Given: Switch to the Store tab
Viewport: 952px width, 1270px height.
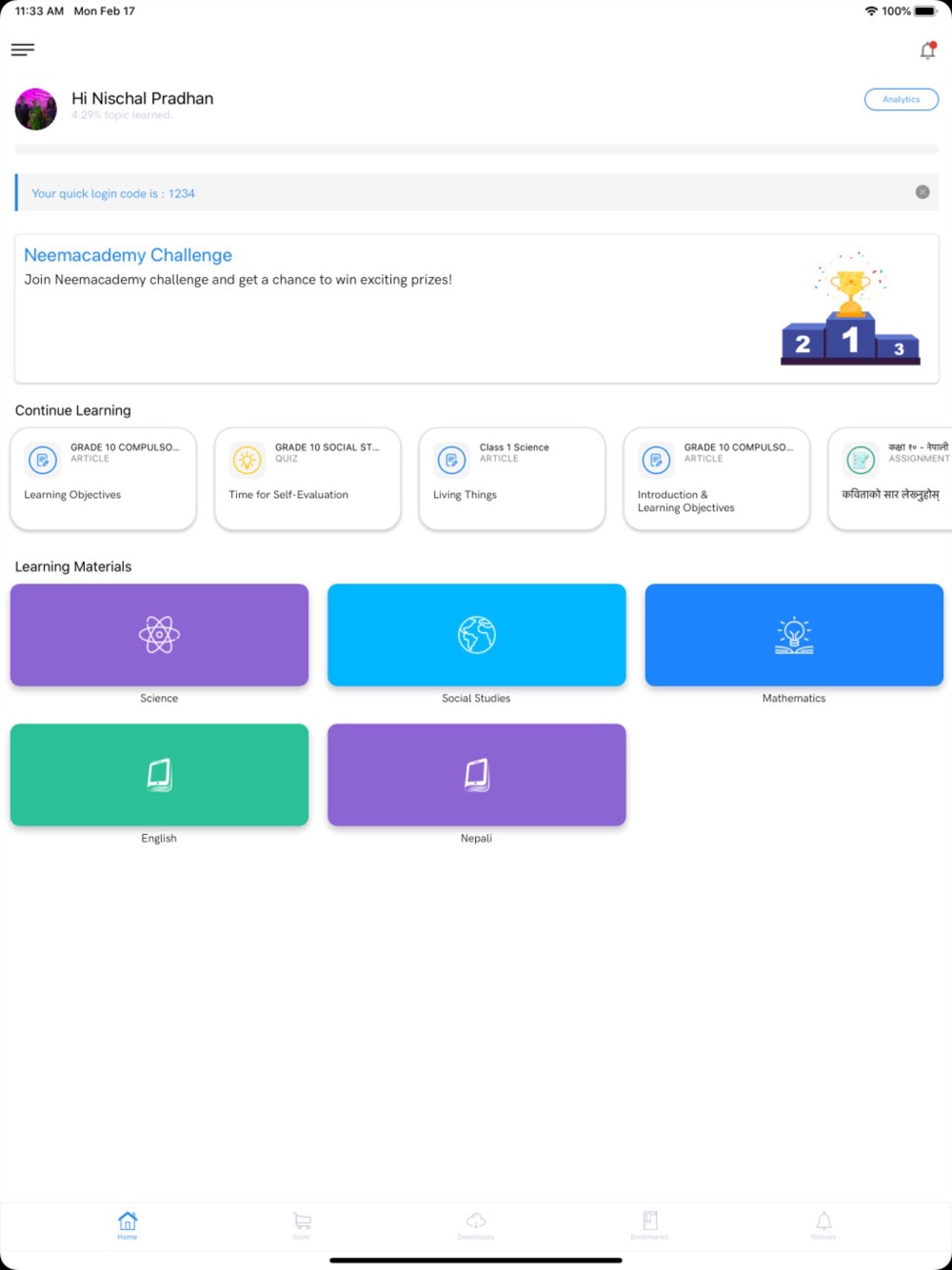Looking at the screenshot, I should 302,1225.
